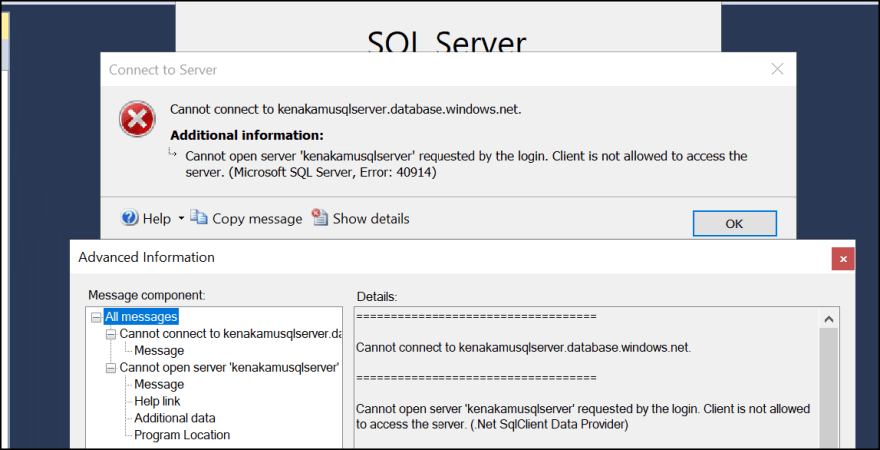This screenshot has height=450, width=880.
Task: Click the Additional information heading
Action: coord(247,135)
